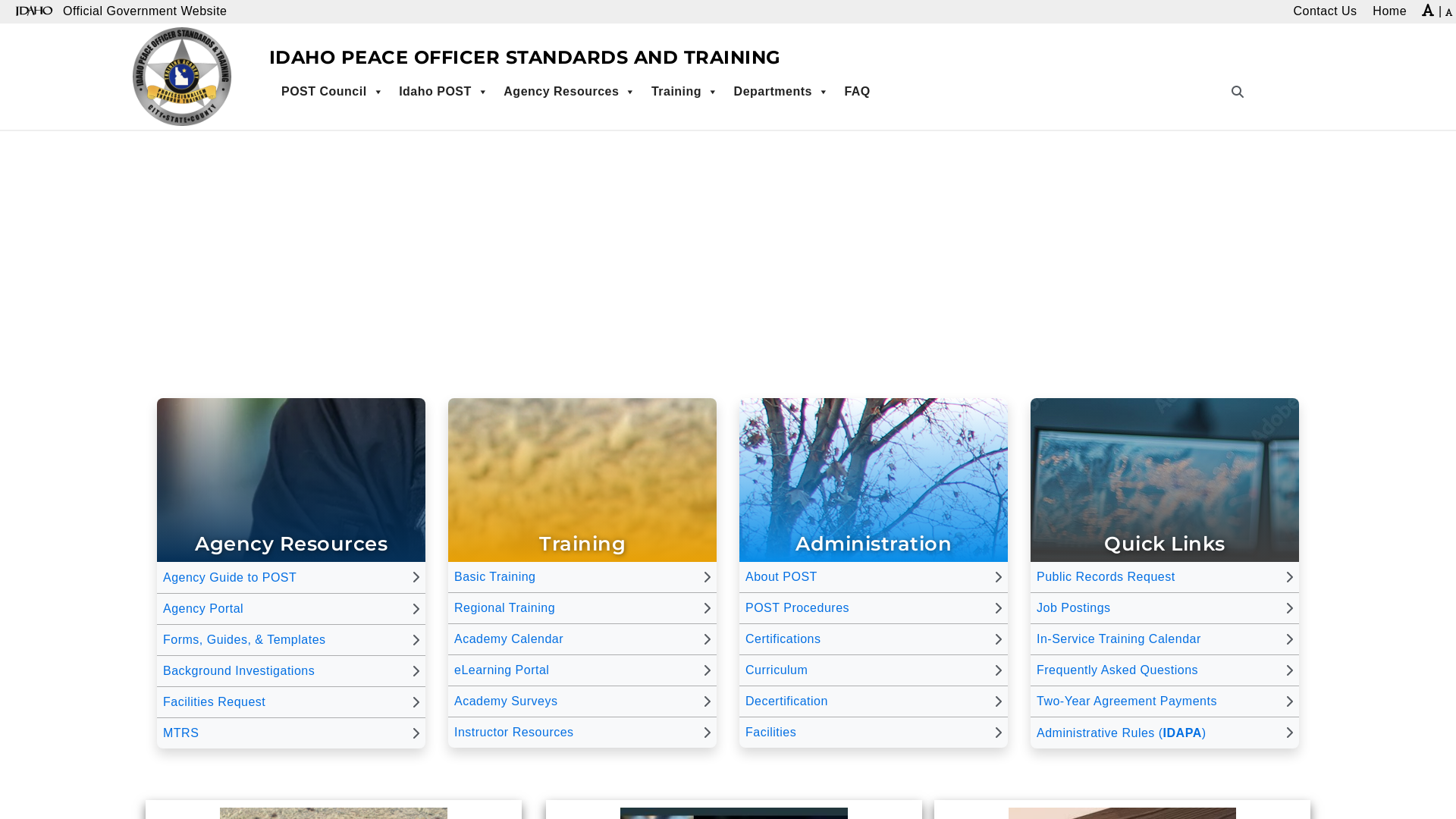Image resolution: width=1456 pixels, height=819 pixels.
Task: Increase text size with large A icon
Action: 1428,11
